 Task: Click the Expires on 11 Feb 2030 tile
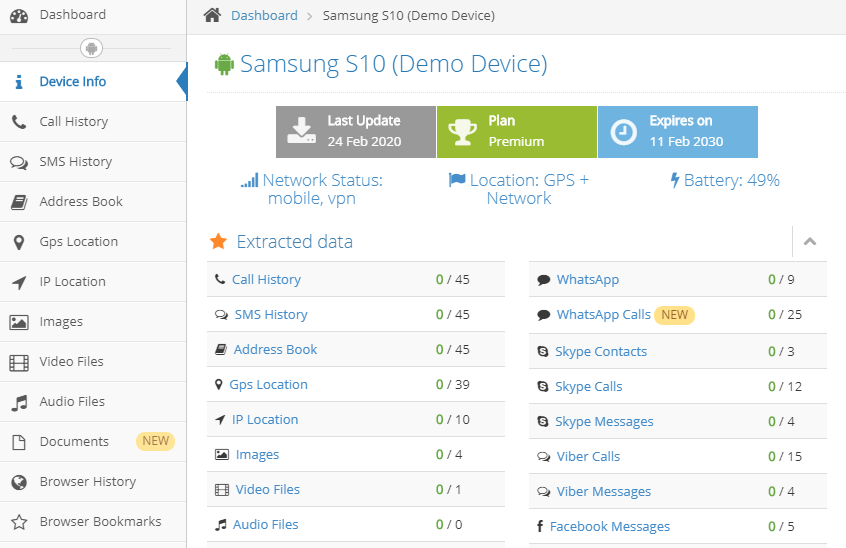coord(678,132)
